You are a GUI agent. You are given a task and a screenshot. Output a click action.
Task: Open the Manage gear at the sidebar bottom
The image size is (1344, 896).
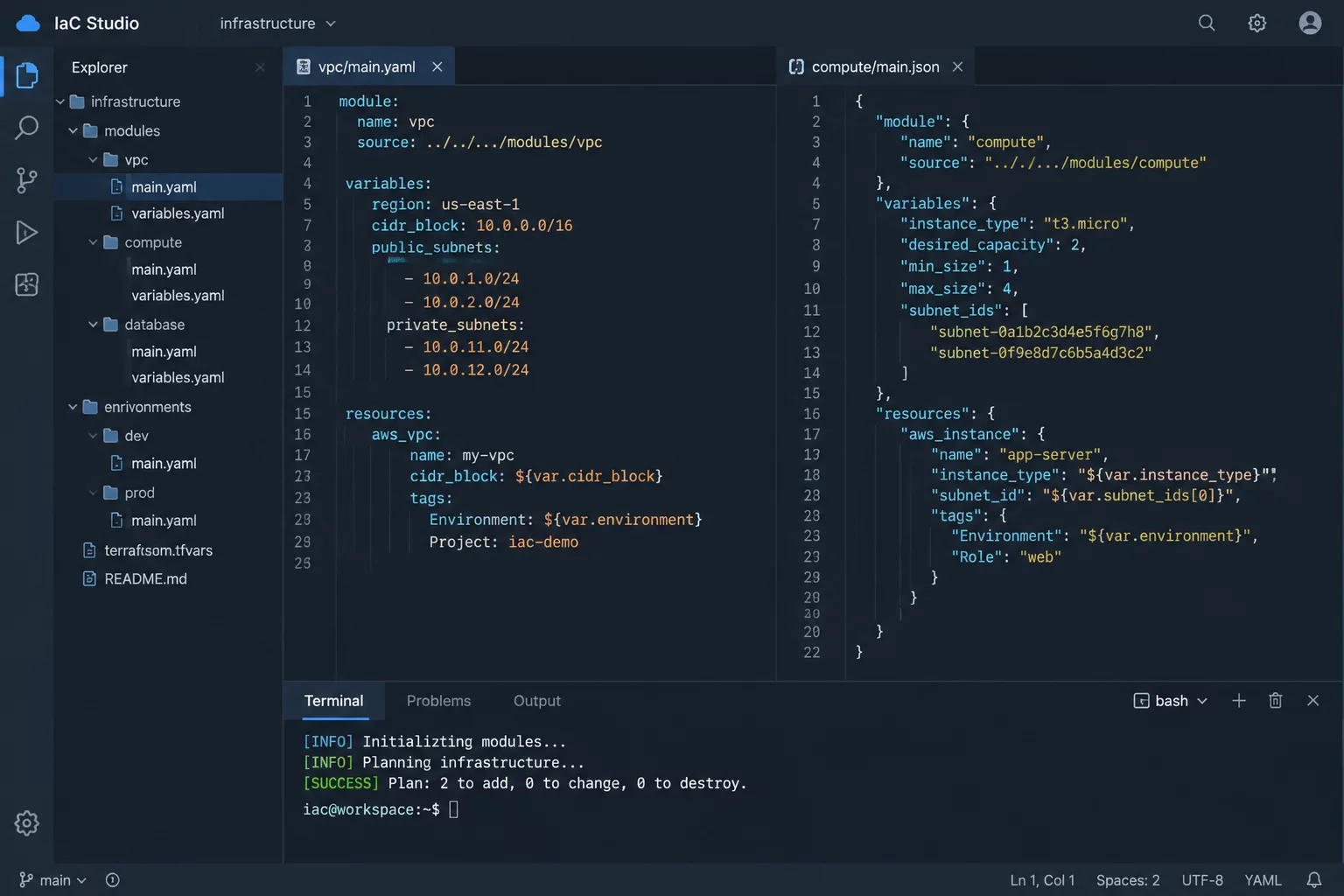(27, 823)
